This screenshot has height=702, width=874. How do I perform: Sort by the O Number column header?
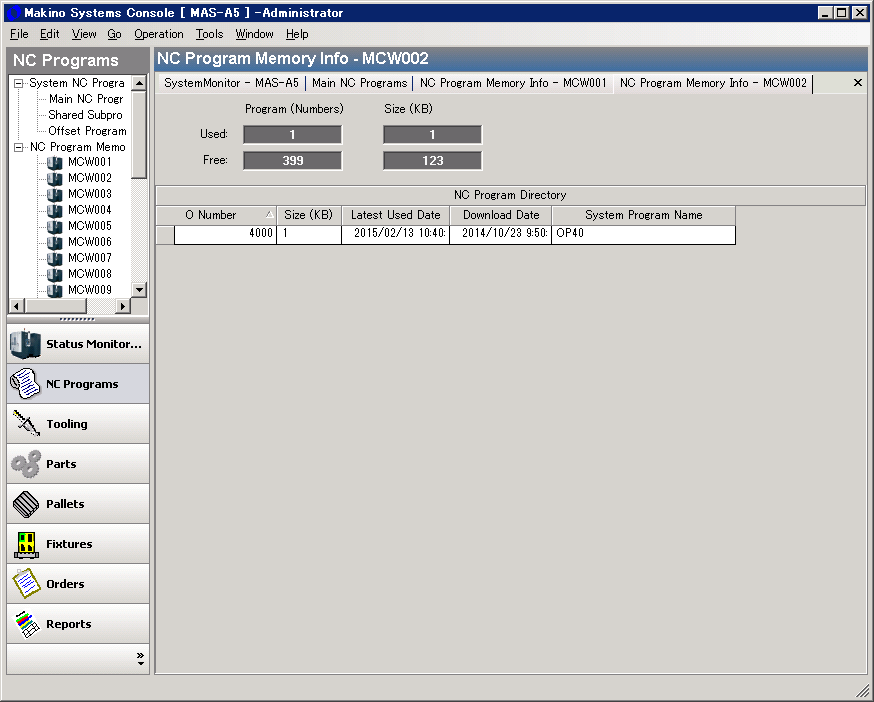point(216,215)
